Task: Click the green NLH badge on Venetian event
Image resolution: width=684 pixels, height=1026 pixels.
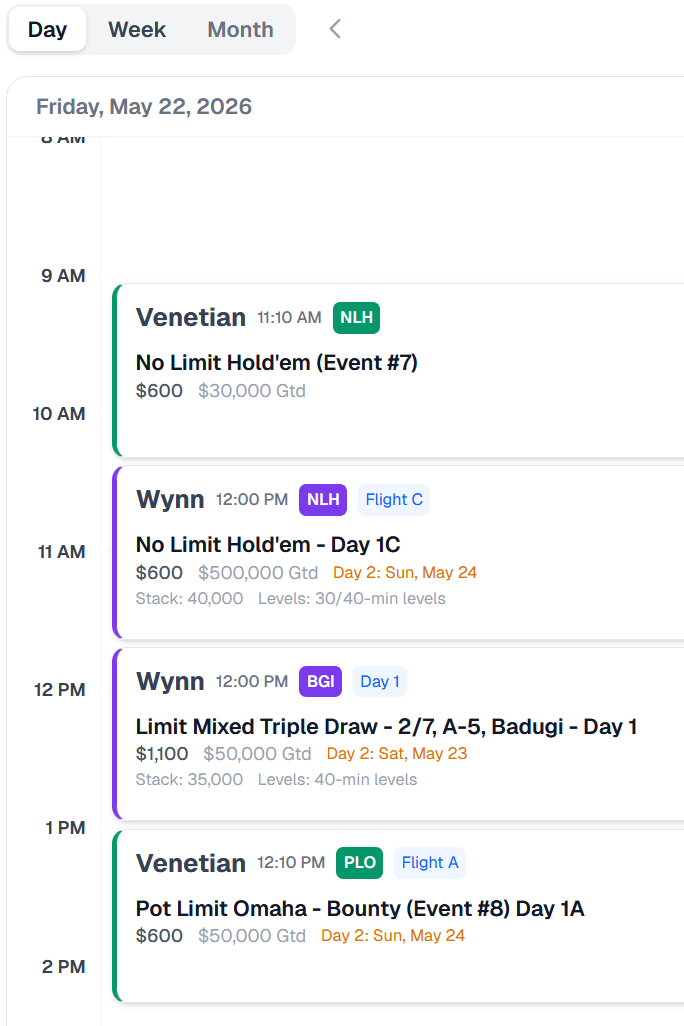Action: (356, 318)
